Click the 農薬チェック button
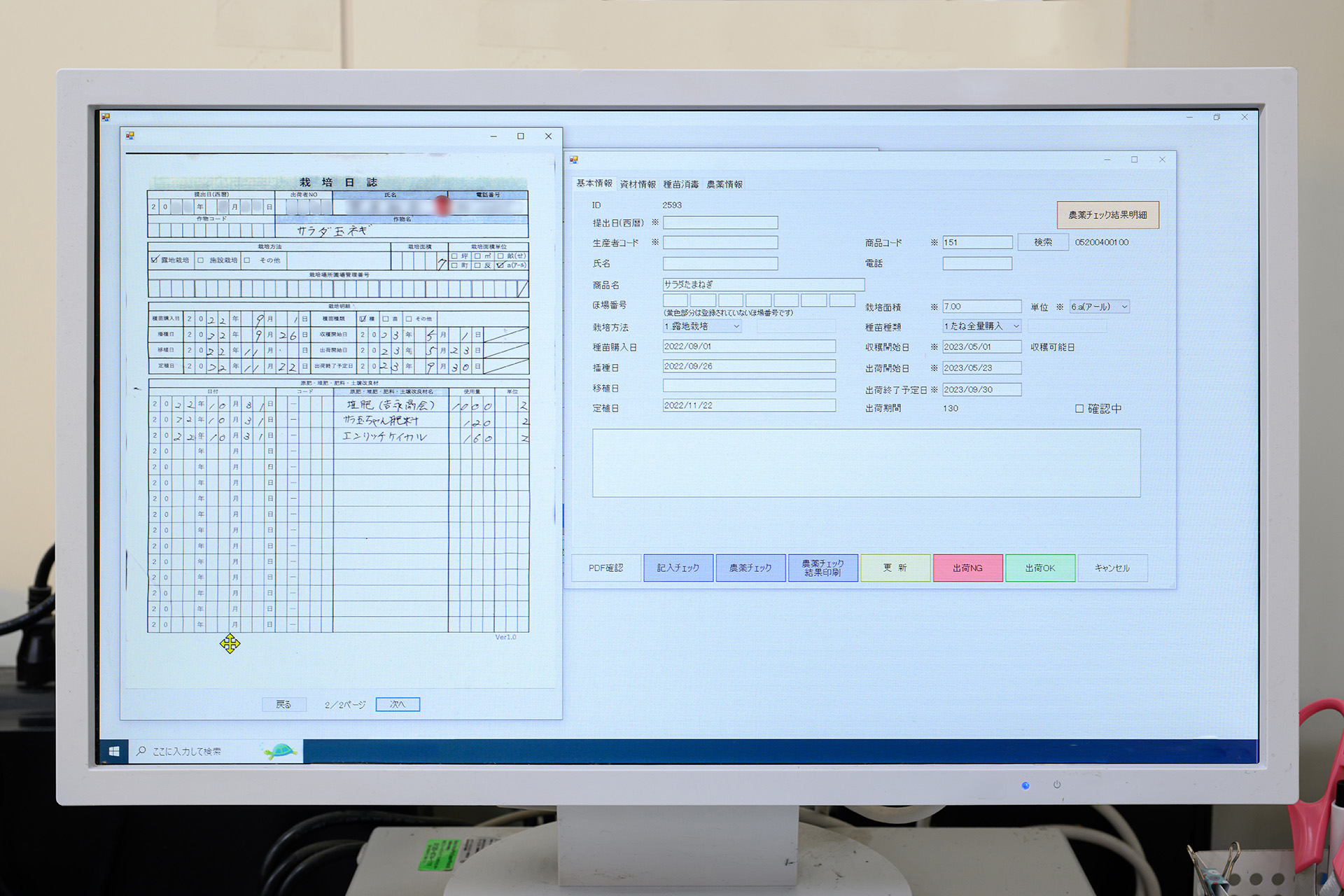This screenshot has height=896, width=1344. point(750,568)
